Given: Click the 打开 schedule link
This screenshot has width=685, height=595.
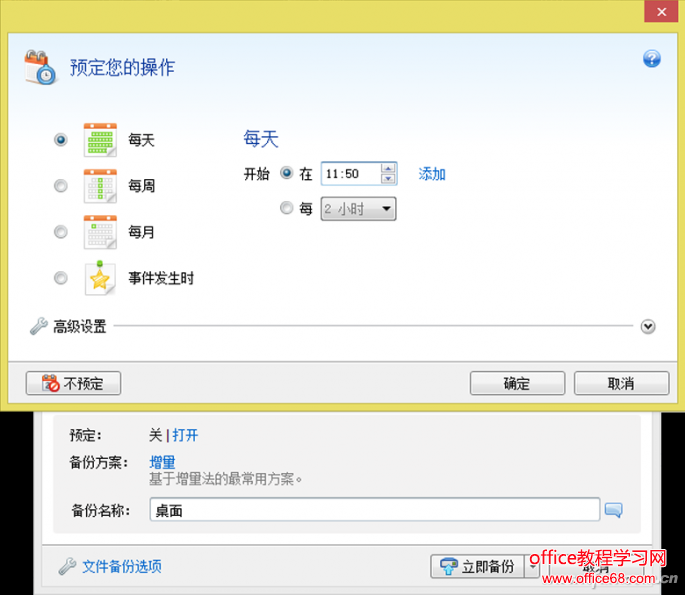Looking at the screenshot, I should pyautogui.click(x=185, y=435).
